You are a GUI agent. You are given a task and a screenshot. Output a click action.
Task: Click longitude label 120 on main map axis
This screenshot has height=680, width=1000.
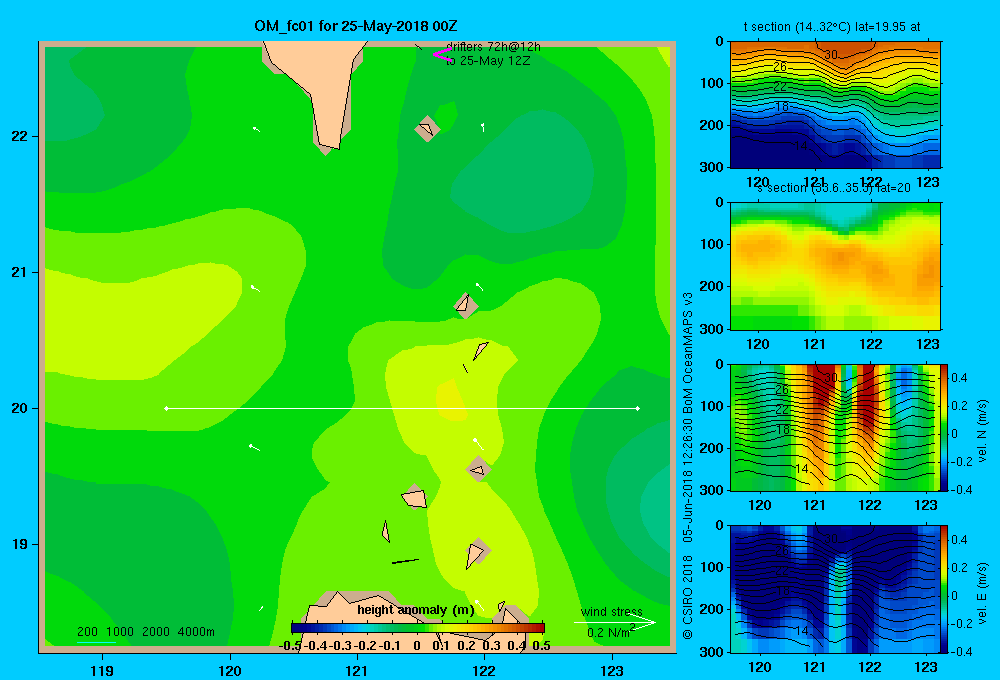coord(230,670)
